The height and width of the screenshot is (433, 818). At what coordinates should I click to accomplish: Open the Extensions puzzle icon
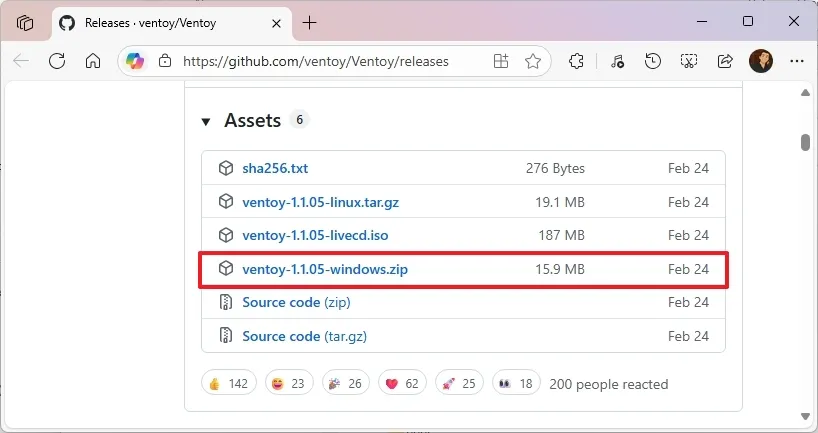pos(576,61)
